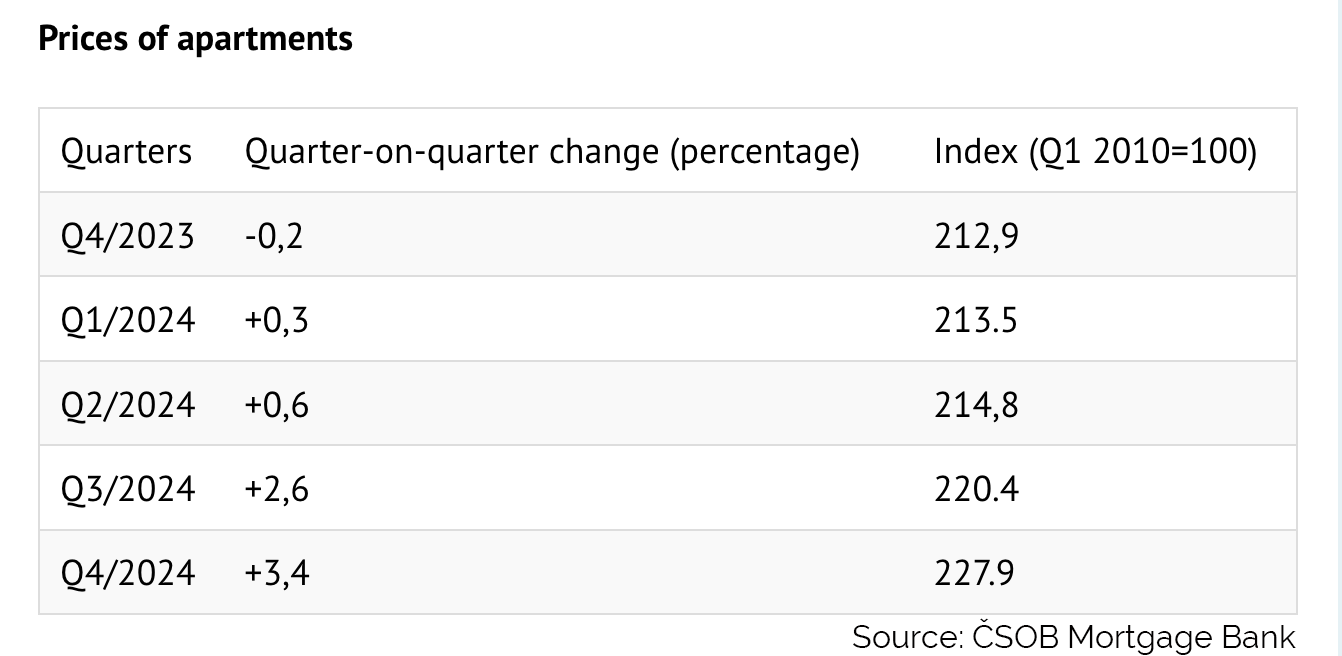Click the +2,6 change value
Screen dimensions: 1342x656
coord(276,489)
